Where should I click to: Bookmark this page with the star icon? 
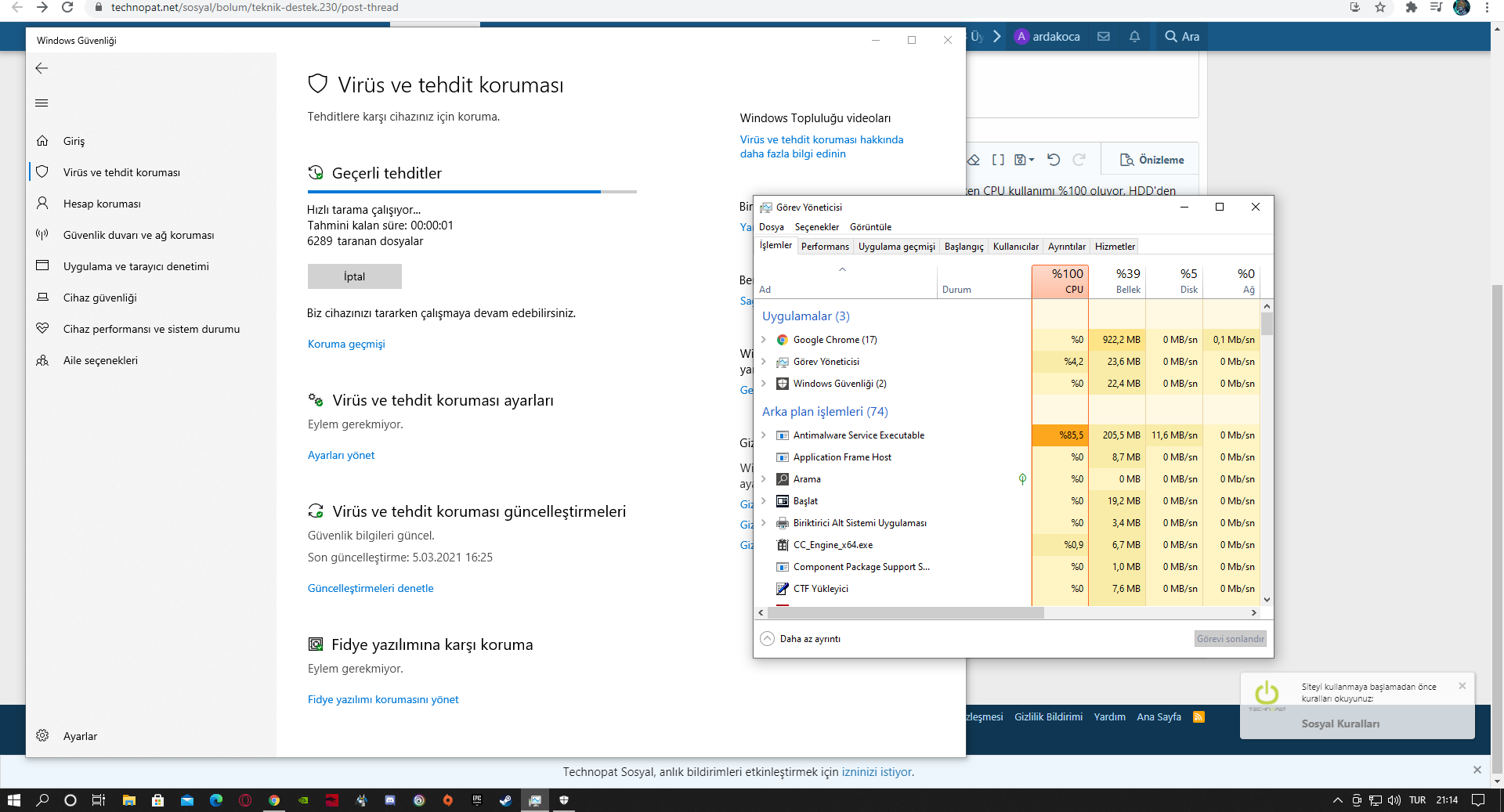pyautogui.click(x=1380, y=7)
